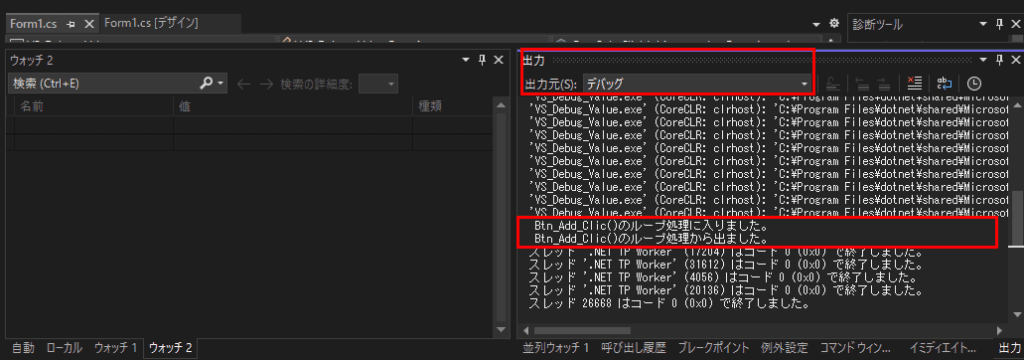
Task: Open 診断ツール window position dropdown
Action: (984, 24)
